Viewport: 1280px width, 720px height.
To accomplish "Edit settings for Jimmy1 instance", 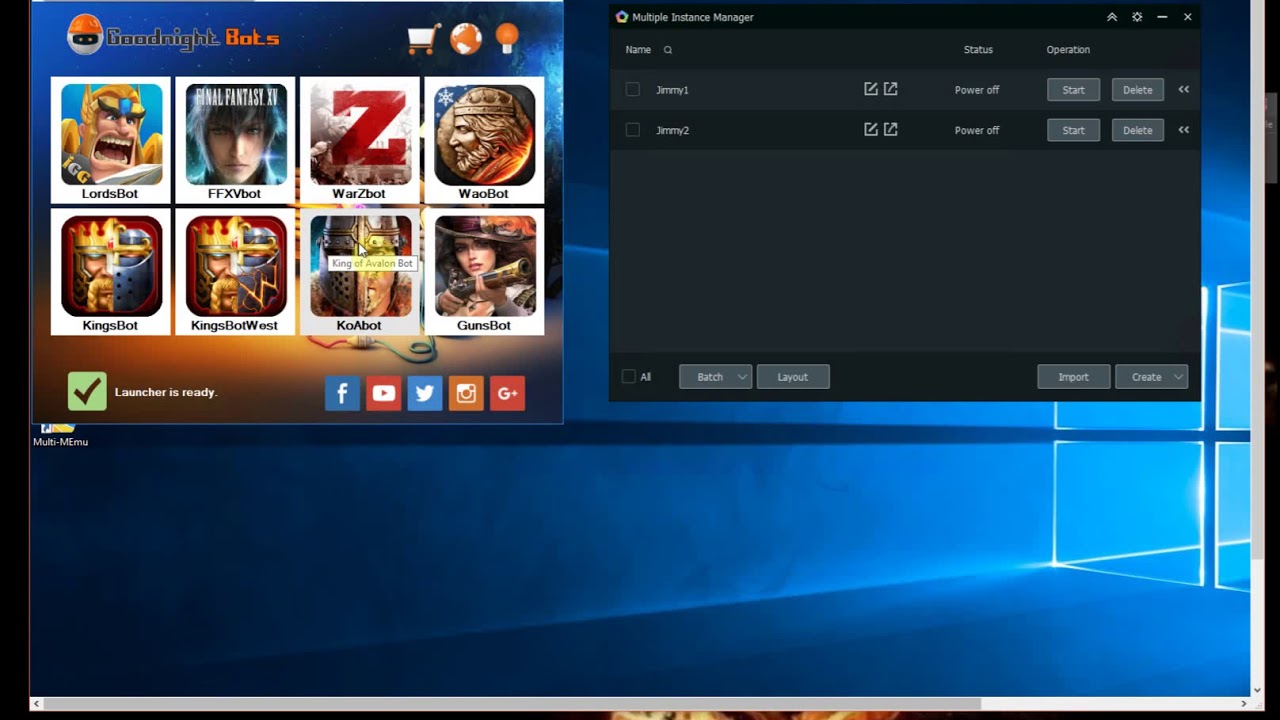I will pos(871,89).
